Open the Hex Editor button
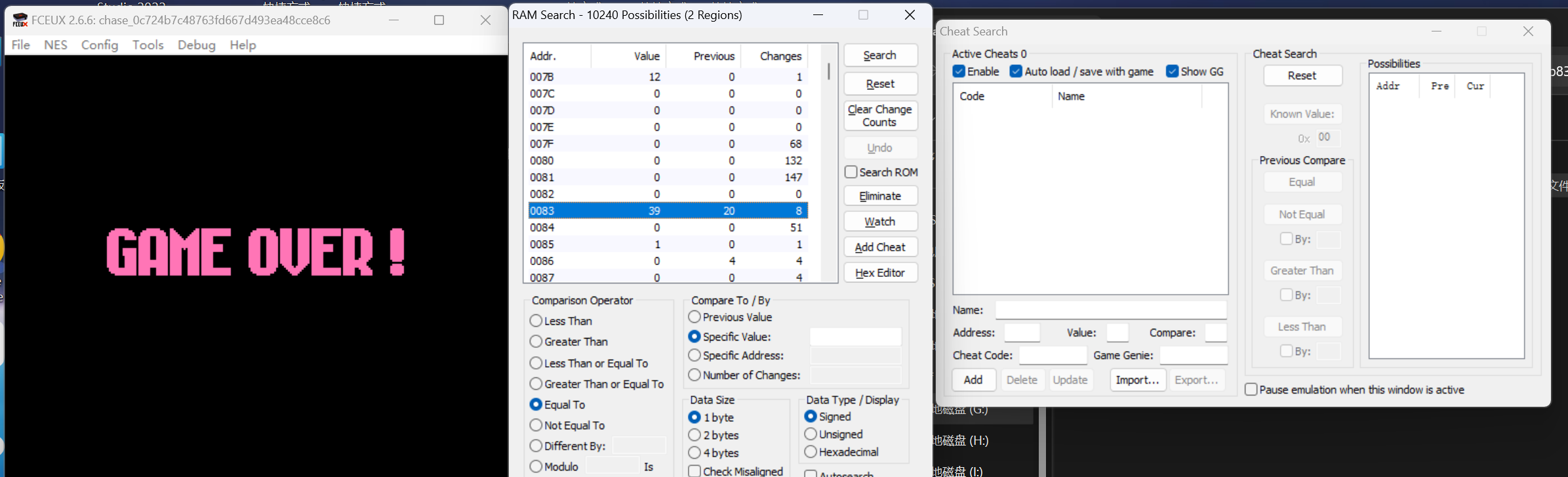The image size is (1568, 477). (x=880, y=273)
